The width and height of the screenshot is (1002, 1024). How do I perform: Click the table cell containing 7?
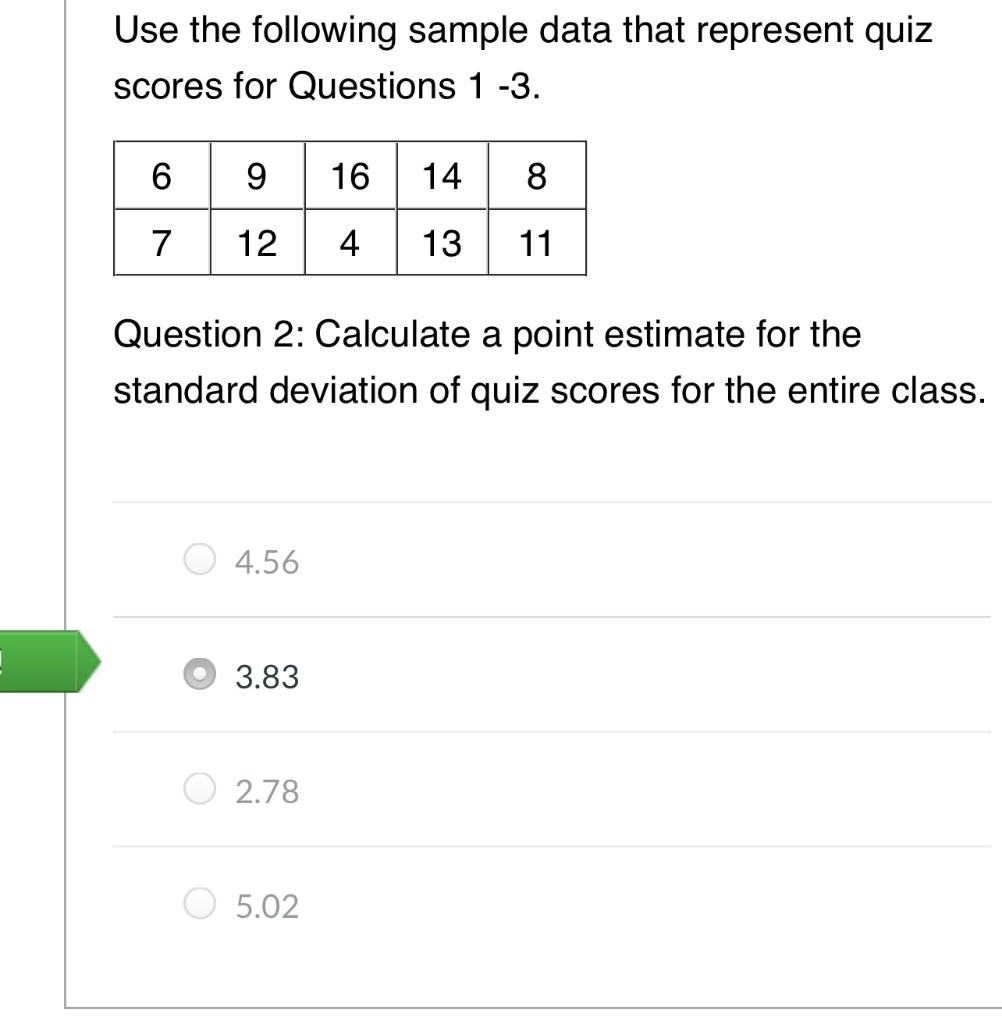point(162,242)
